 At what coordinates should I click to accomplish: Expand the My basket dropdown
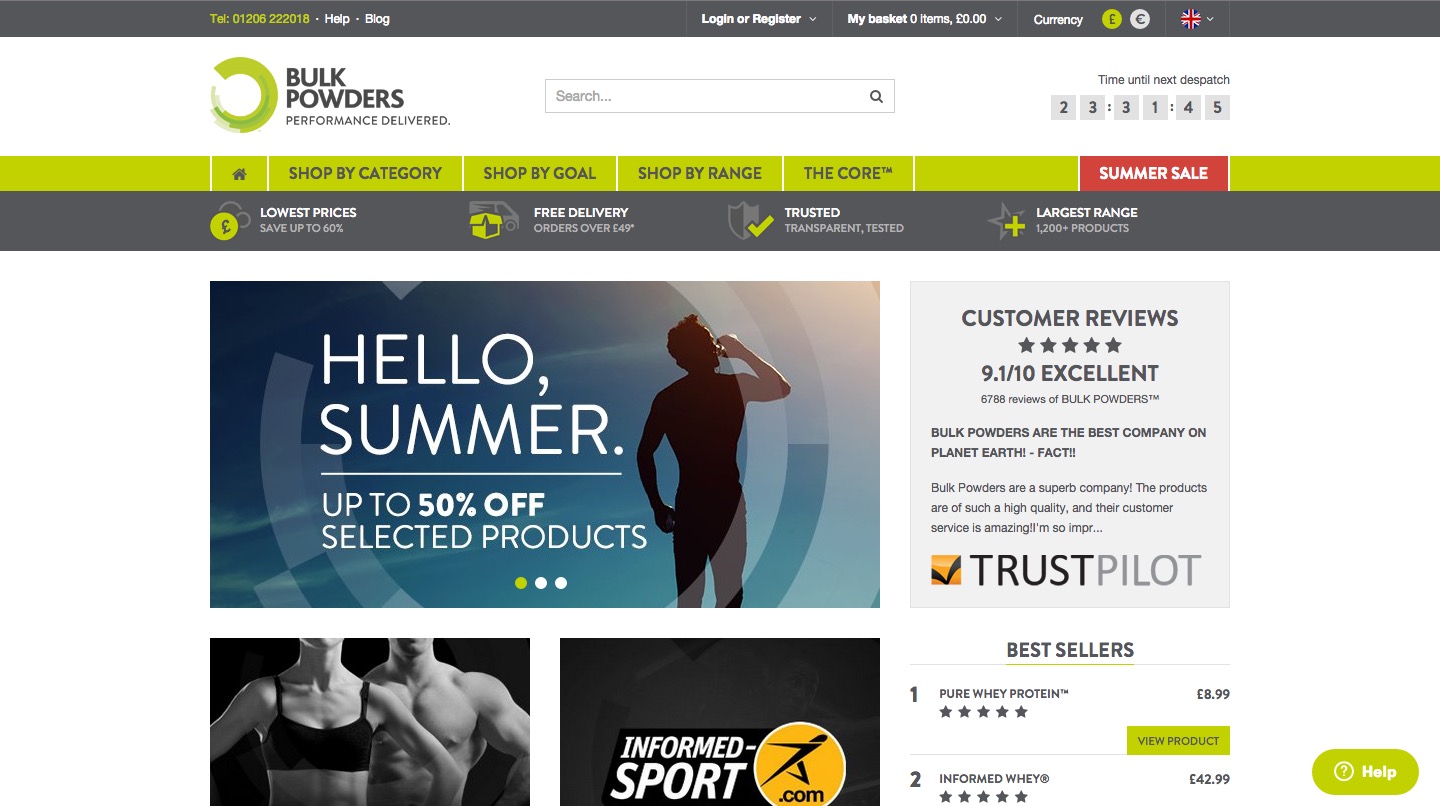[x=925, y=19]
